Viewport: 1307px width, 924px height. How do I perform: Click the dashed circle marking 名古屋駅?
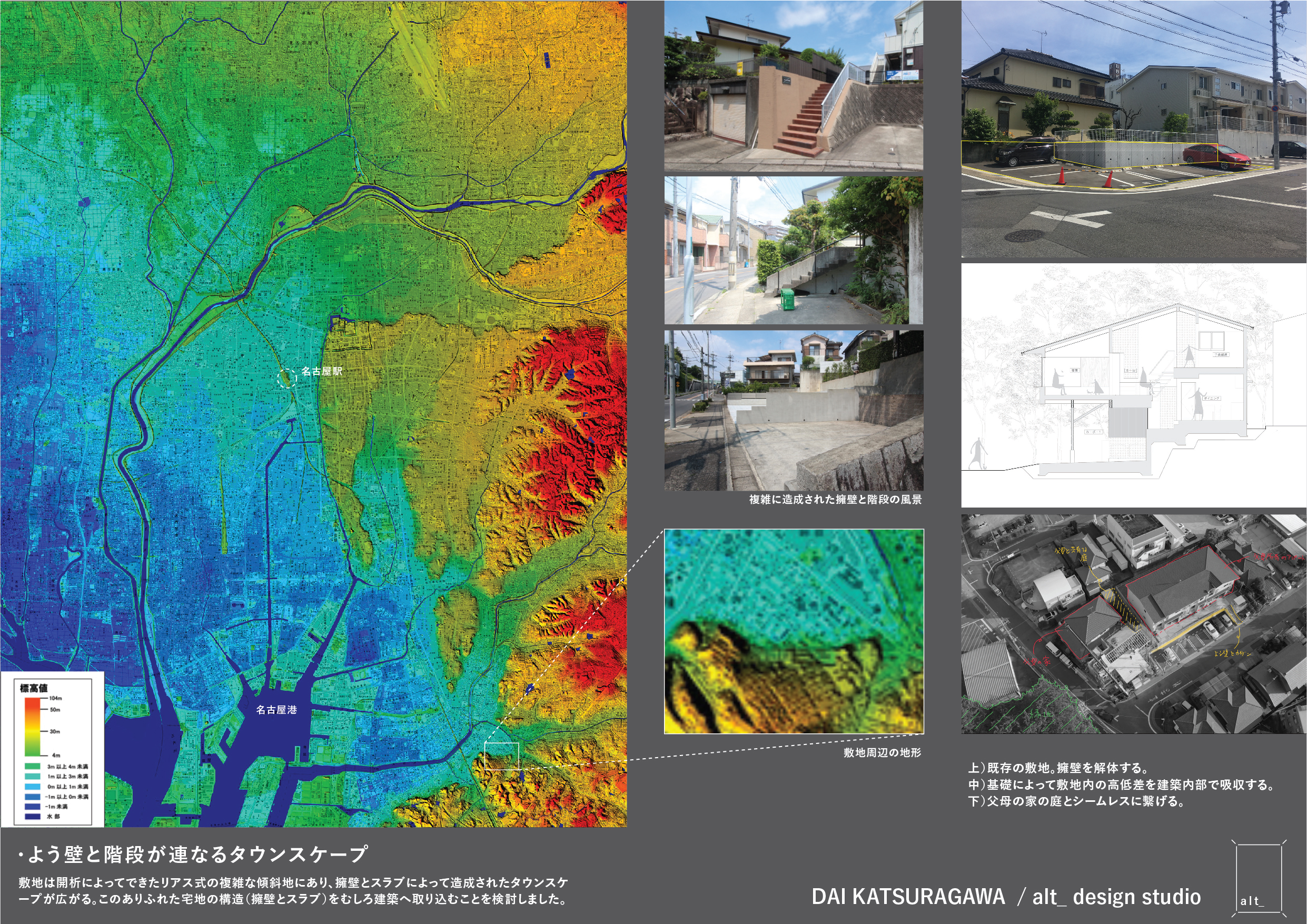click(287, 378)
